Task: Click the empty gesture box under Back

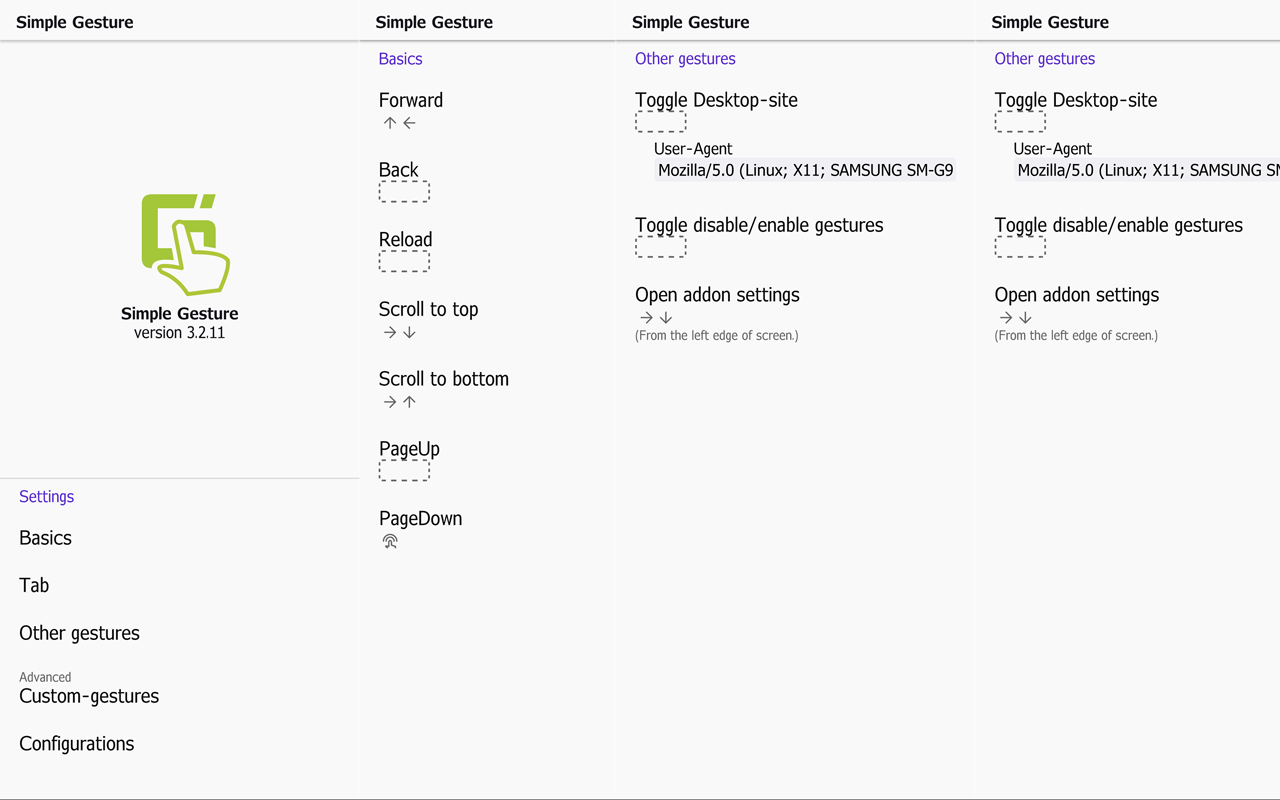Action: 404,192
